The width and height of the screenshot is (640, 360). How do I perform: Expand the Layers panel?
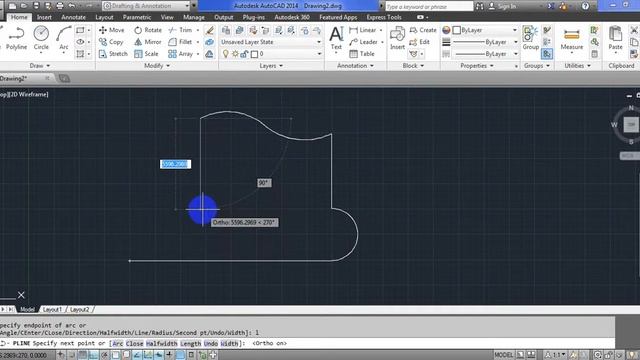tap(271, 66)
